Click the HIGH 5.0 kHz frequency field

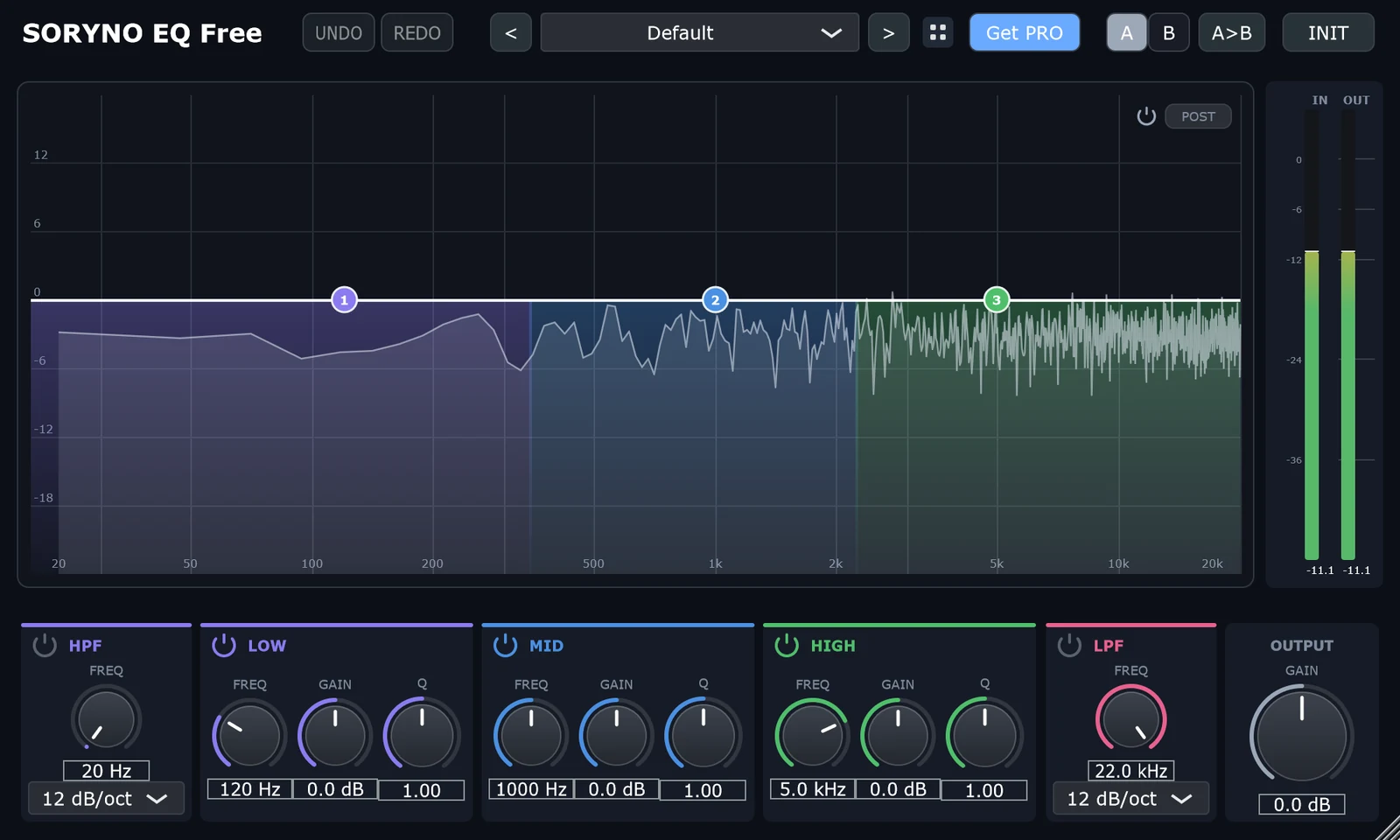(x=813, y=789)
